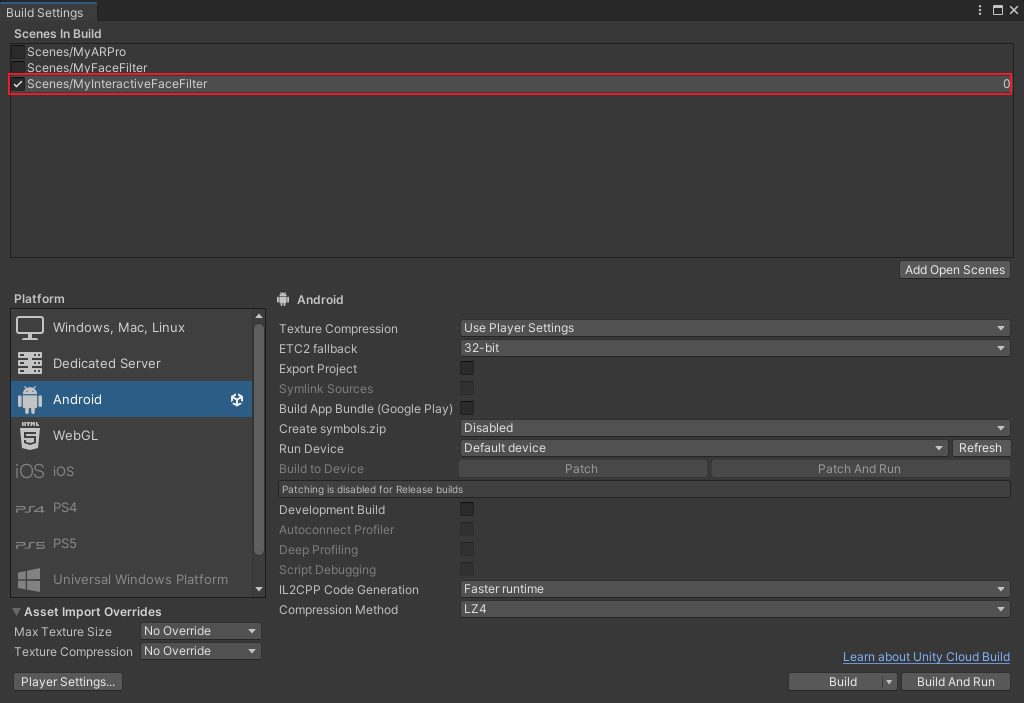Click the Android robot icon in platform list
The height and width of the screenshot is (703, 1024).
pos(29,399)
